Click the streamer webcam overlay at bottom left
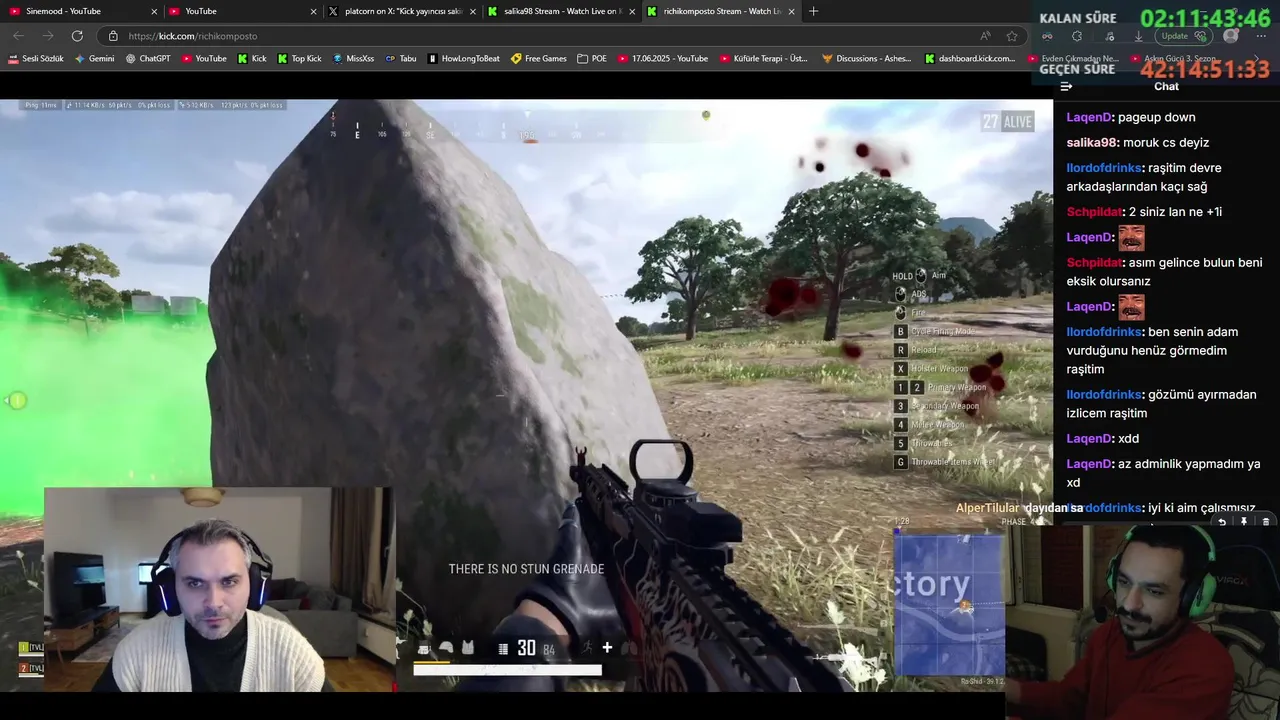This screenshot has height=720, width=1280. pyautogui.click(x=220, y=590)
